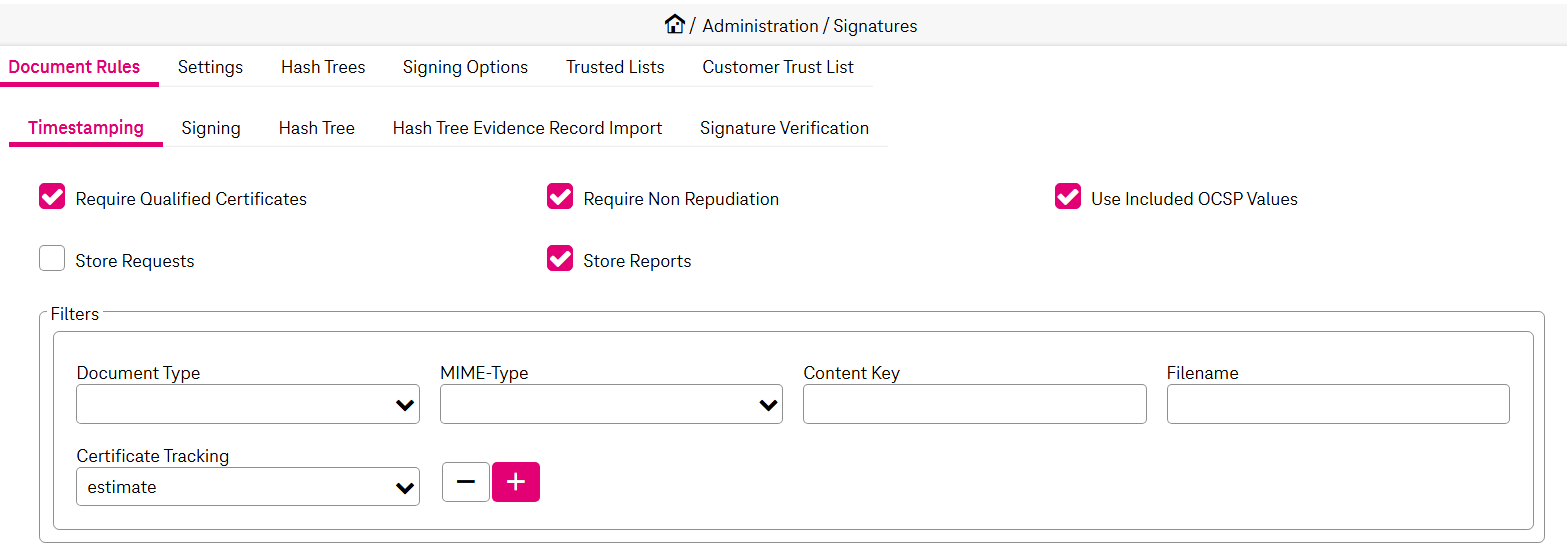The width and height of the screenshot is (1567, 552).
Task: Open the Customer Trust List tab
Action: pos(778,67)
